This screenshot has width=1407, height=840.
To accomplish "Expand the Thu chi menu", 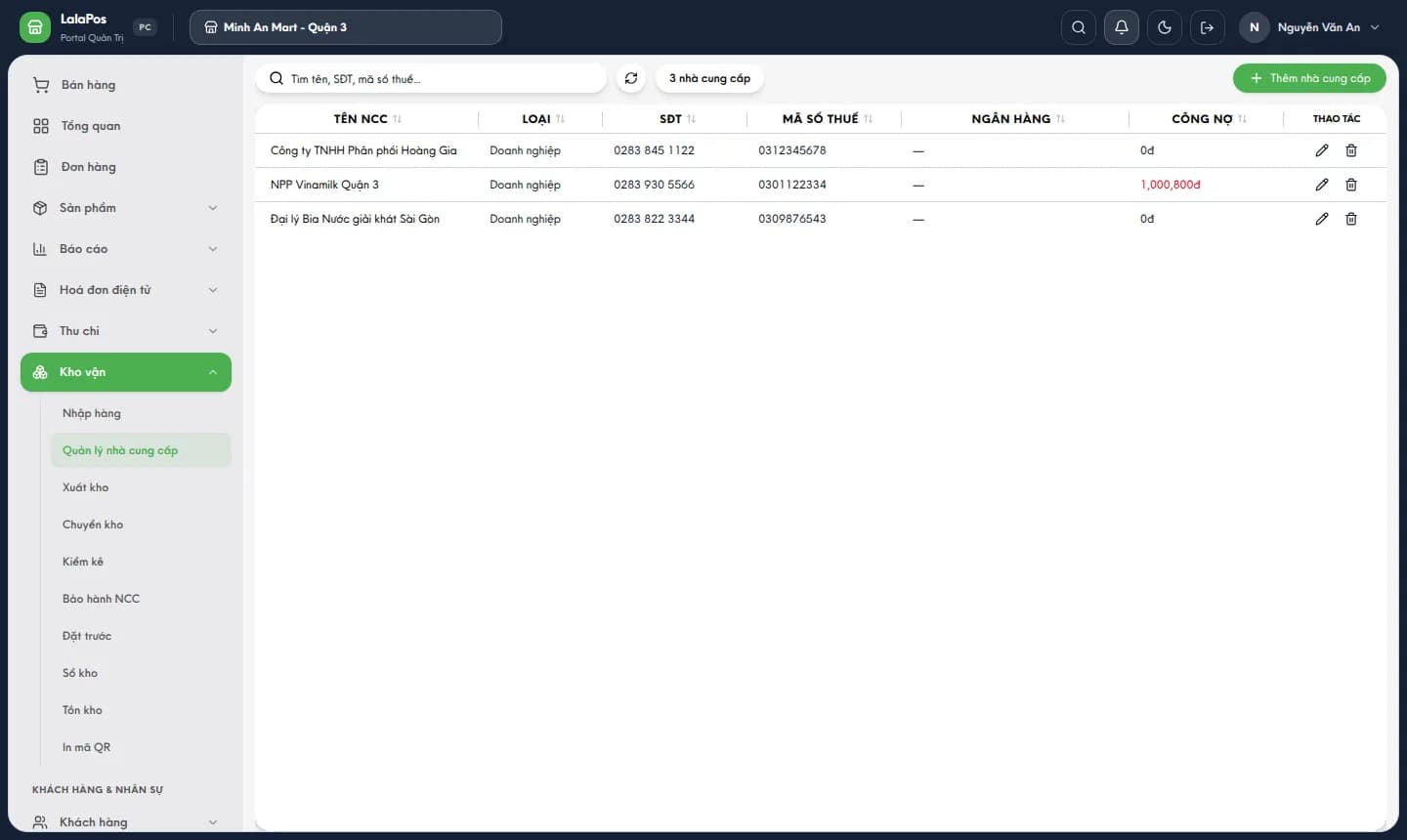I will (x=126, y=331).
